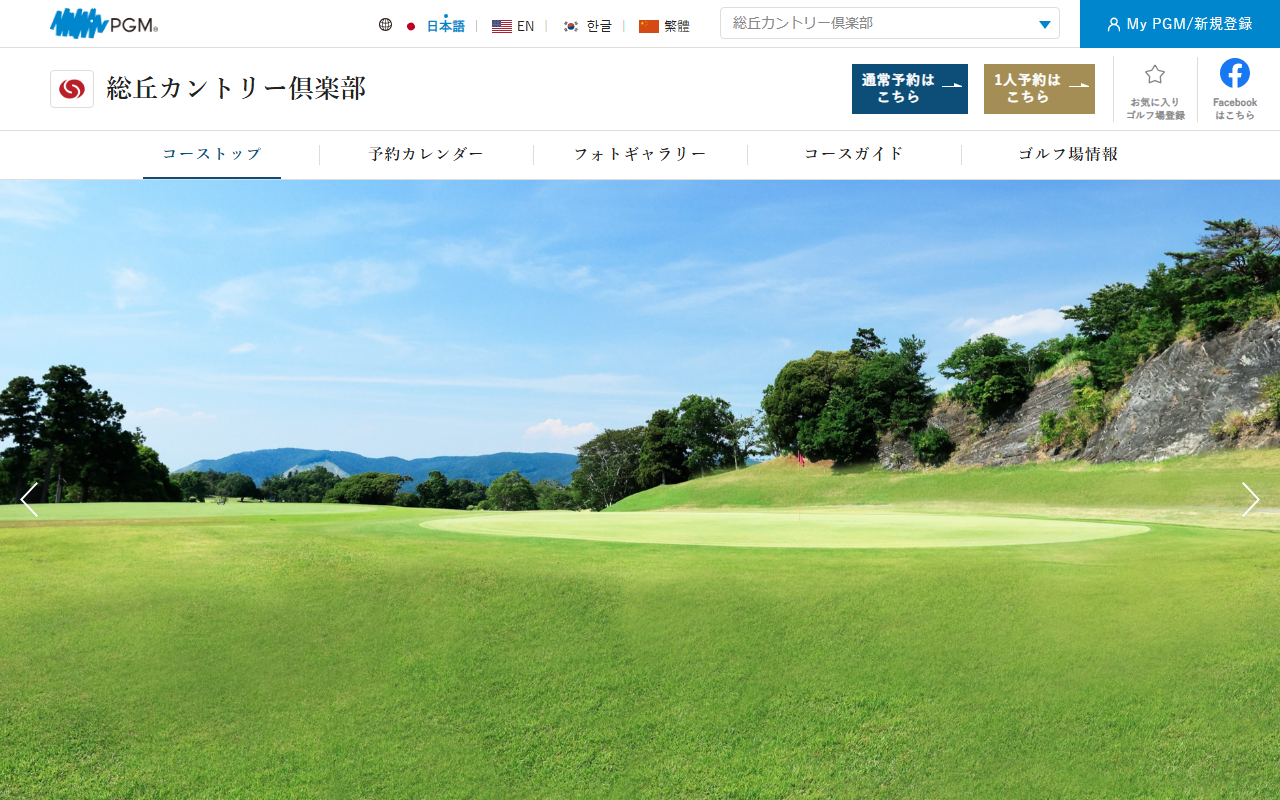The image size is (1280, 800).
Task: Choose 한글 Korean language option
Action: 587,26
